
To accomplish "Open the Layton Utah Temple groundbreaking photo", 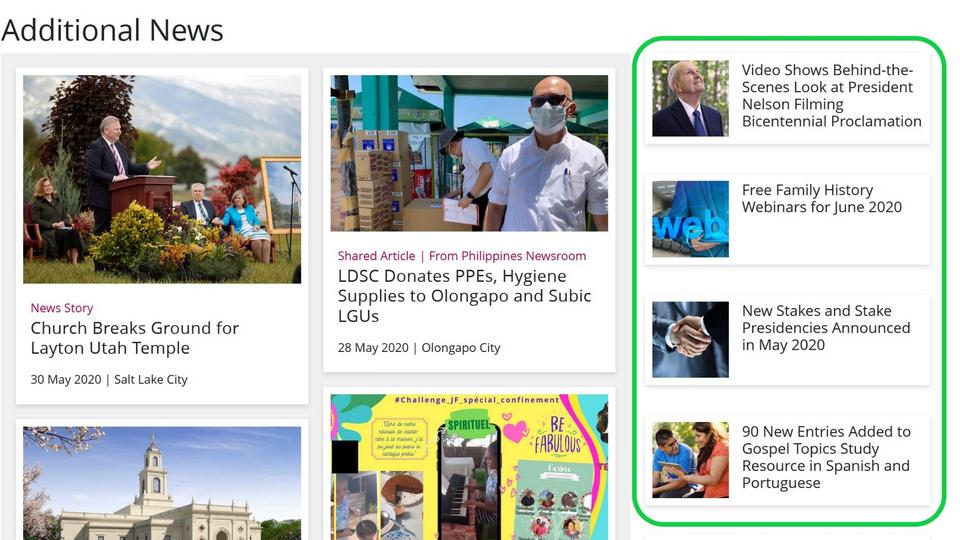I will click(162, 179).
